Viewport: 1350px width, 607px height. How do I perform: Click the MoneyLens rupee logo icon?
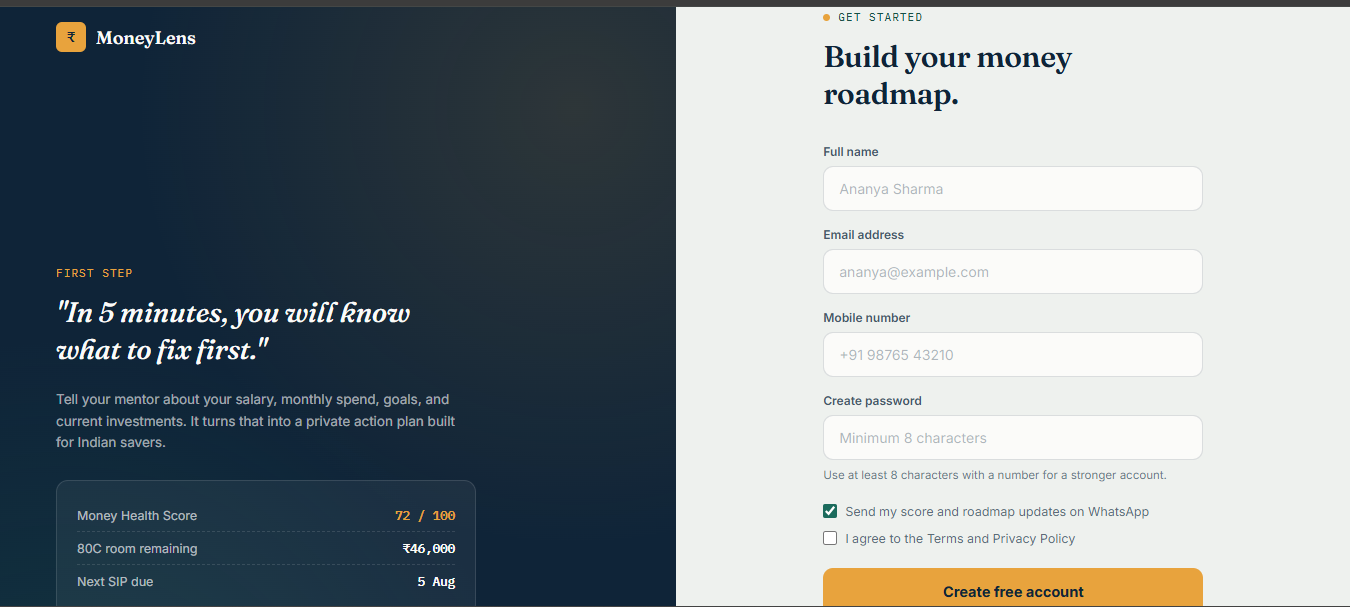click(71, 38)
